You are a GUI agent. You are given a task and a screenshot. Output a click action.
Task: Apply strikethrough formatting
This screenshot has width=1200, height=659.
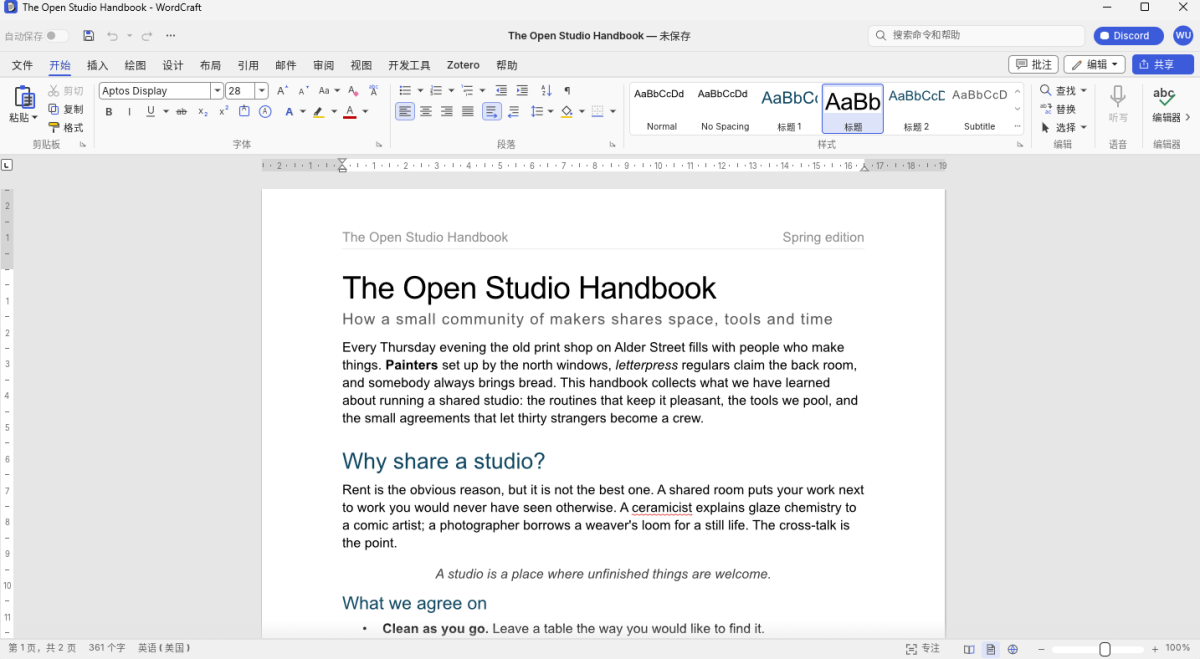coord(181,112)
